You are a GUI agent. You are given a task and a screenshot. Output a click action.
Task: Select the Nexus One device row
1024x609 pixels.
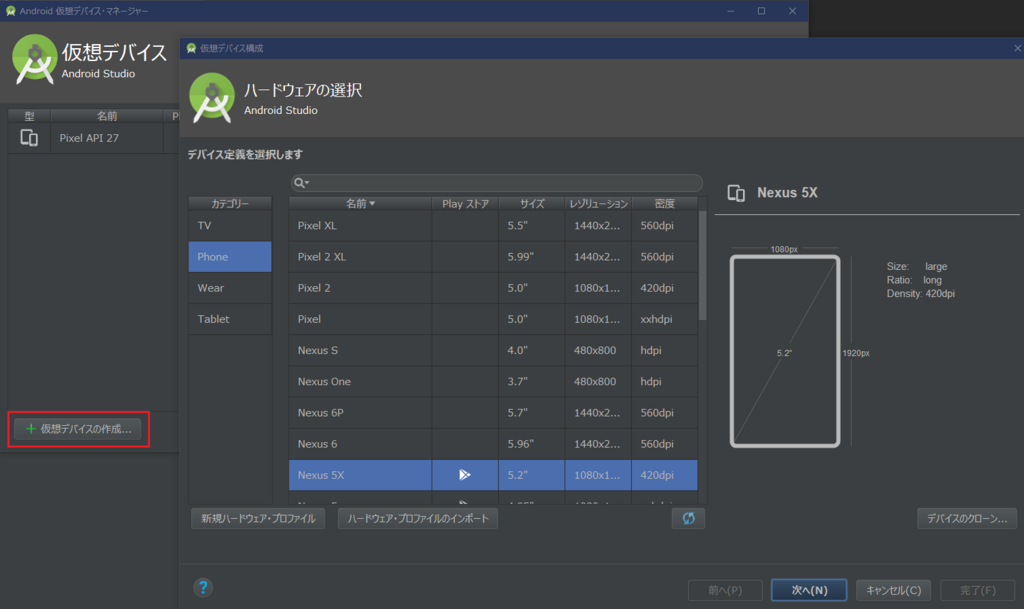(x=493, y=381)
